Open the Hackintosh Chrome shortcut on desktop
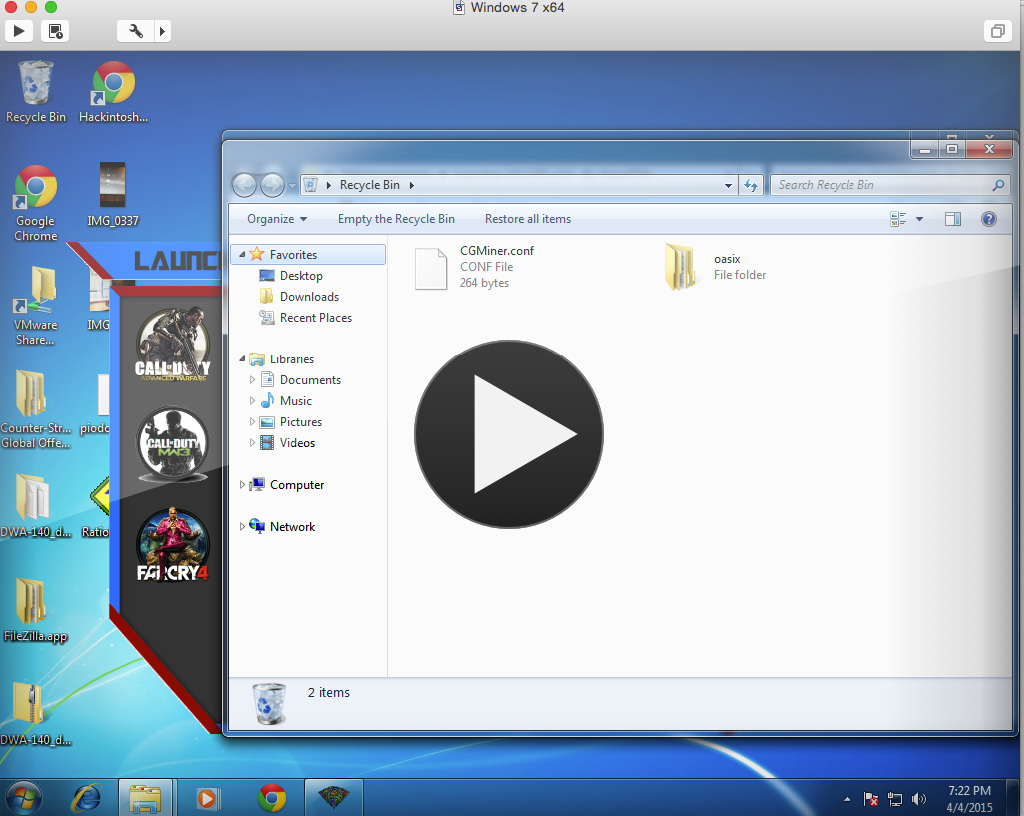Image resolution: width=1024 pixels, height=816 pixels. pyautogui.click(x=113, y=91)
